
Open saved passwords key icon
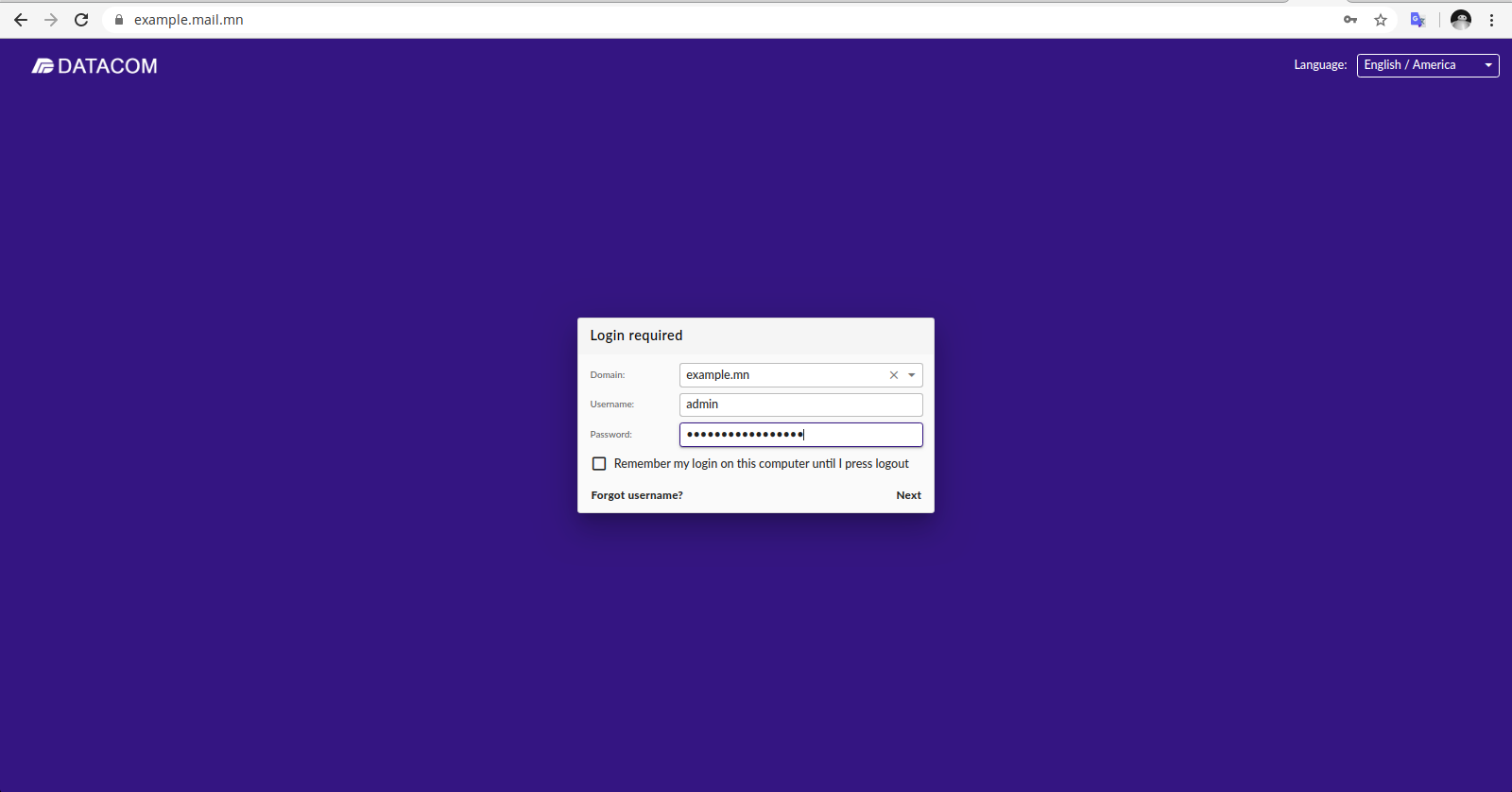tap(1350, 20)
